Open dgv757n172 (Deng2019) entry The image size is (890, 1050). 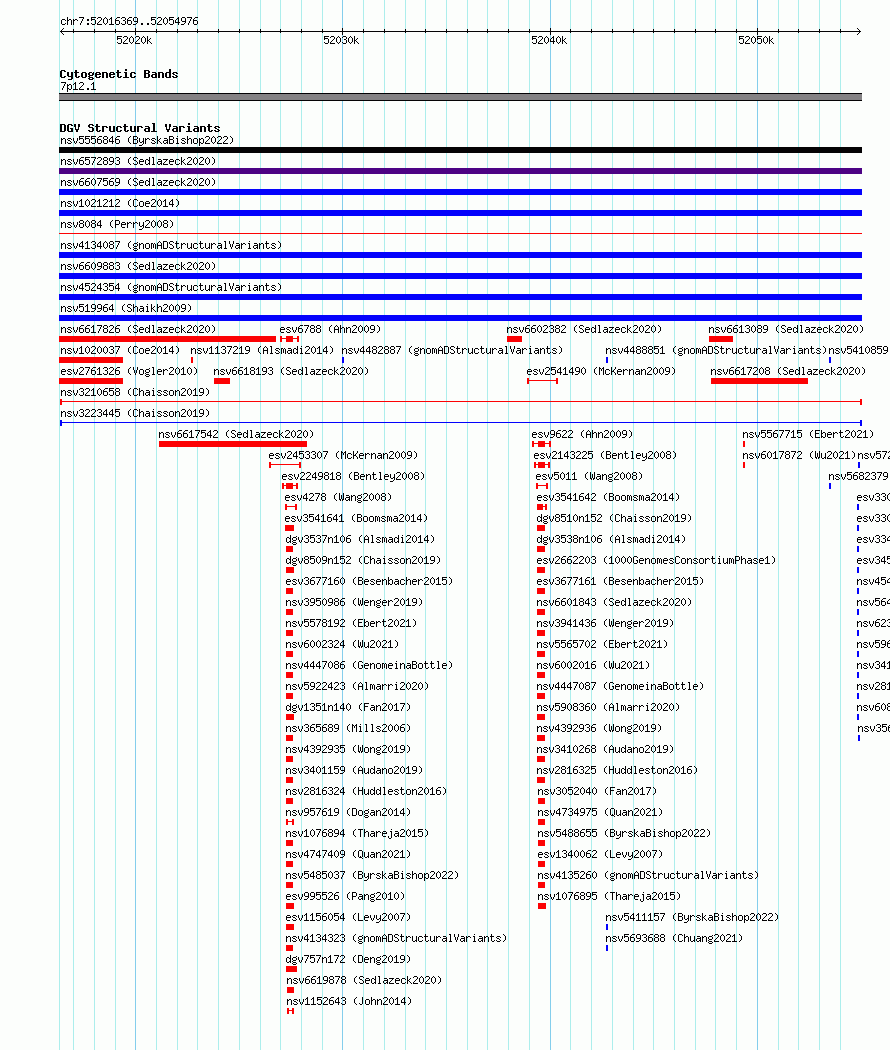point(348,959)
